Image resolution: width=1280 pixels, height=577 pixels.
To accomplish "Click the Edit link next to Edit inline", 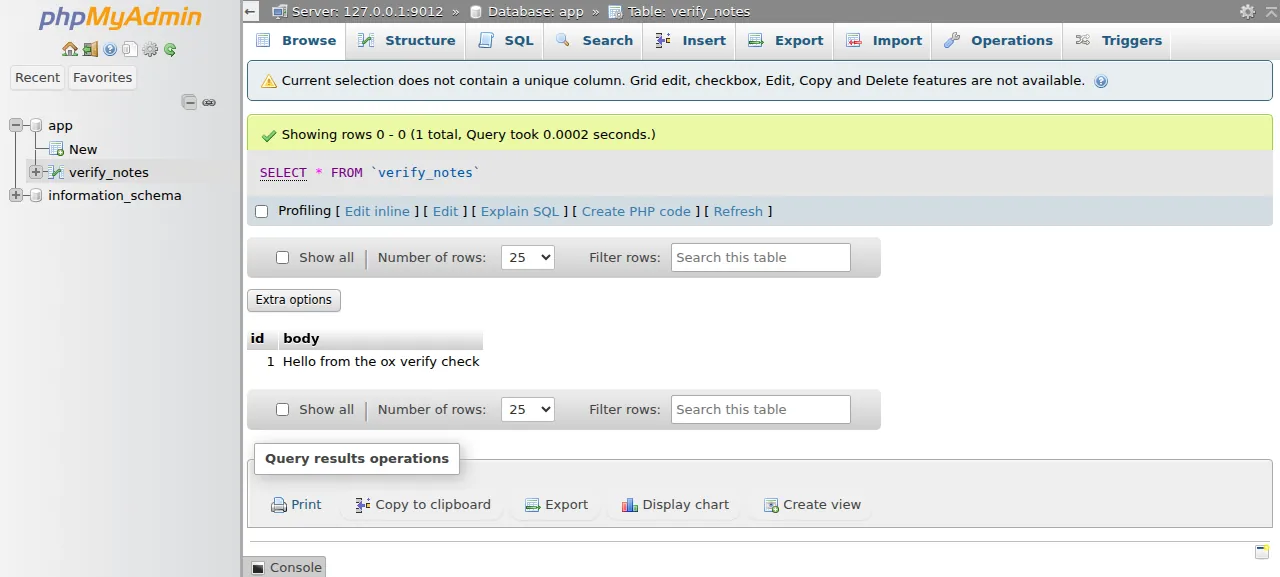I will point(445,211).
